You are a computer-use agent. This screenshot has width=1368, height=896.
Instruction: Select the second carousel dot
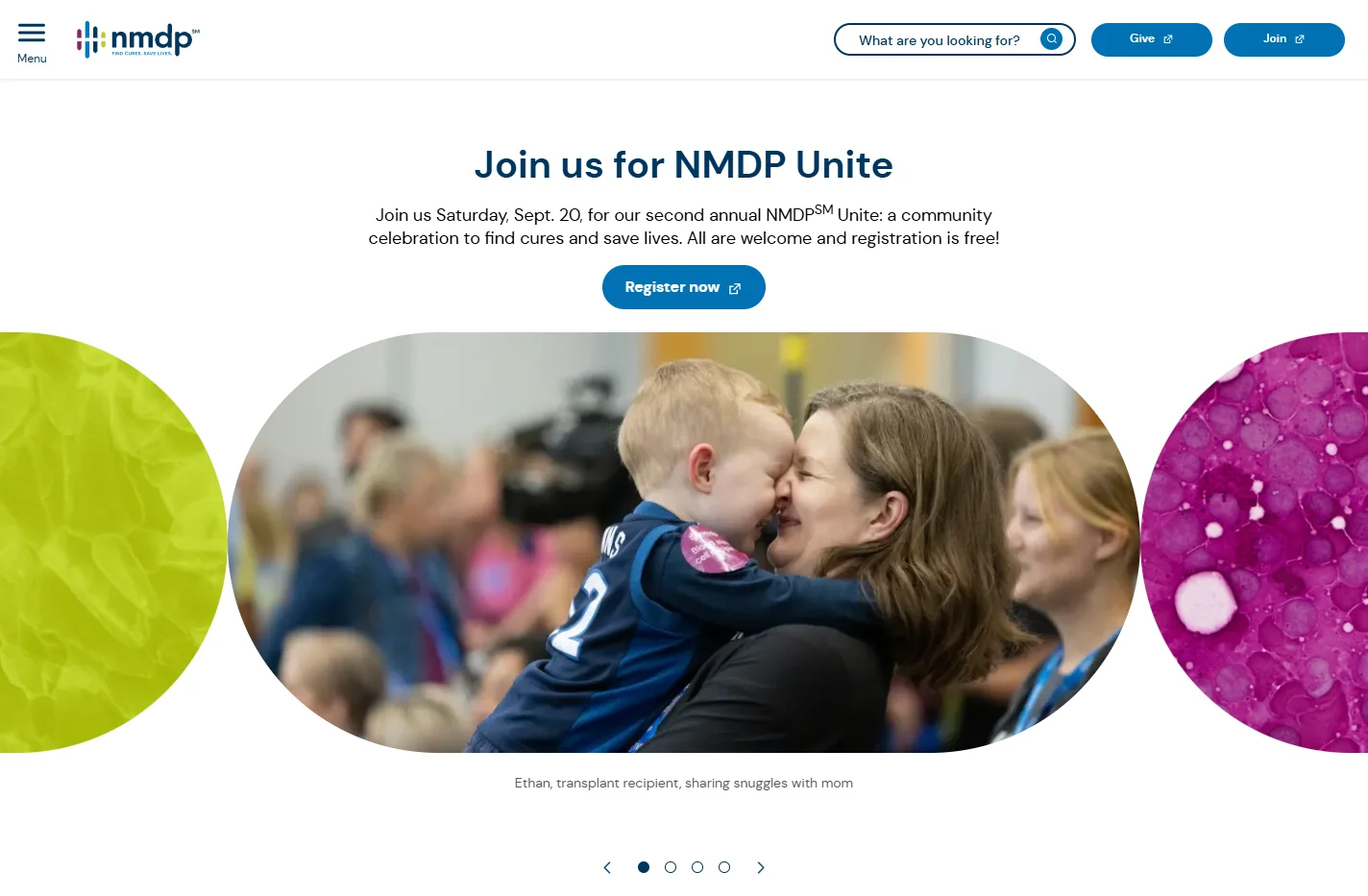pos(671,867)
